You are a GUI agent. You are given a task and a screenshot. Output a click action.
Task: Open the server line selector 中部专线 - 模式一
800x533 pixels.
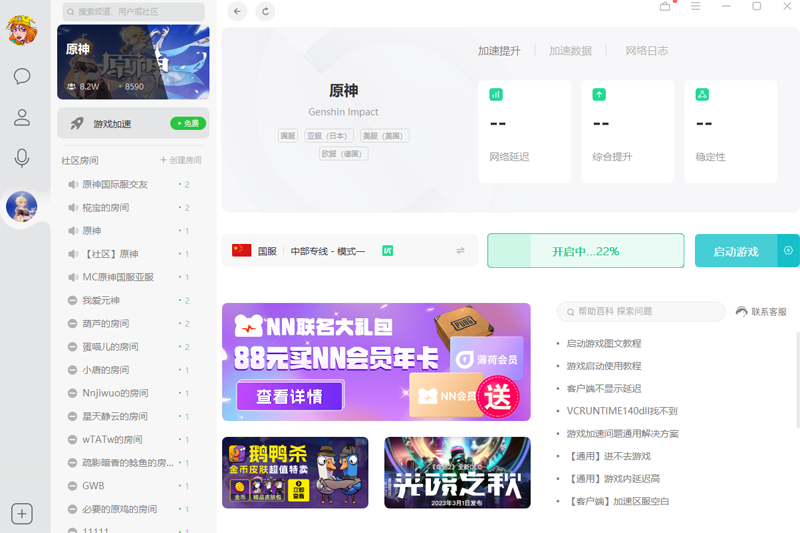[x=349, y=250]
